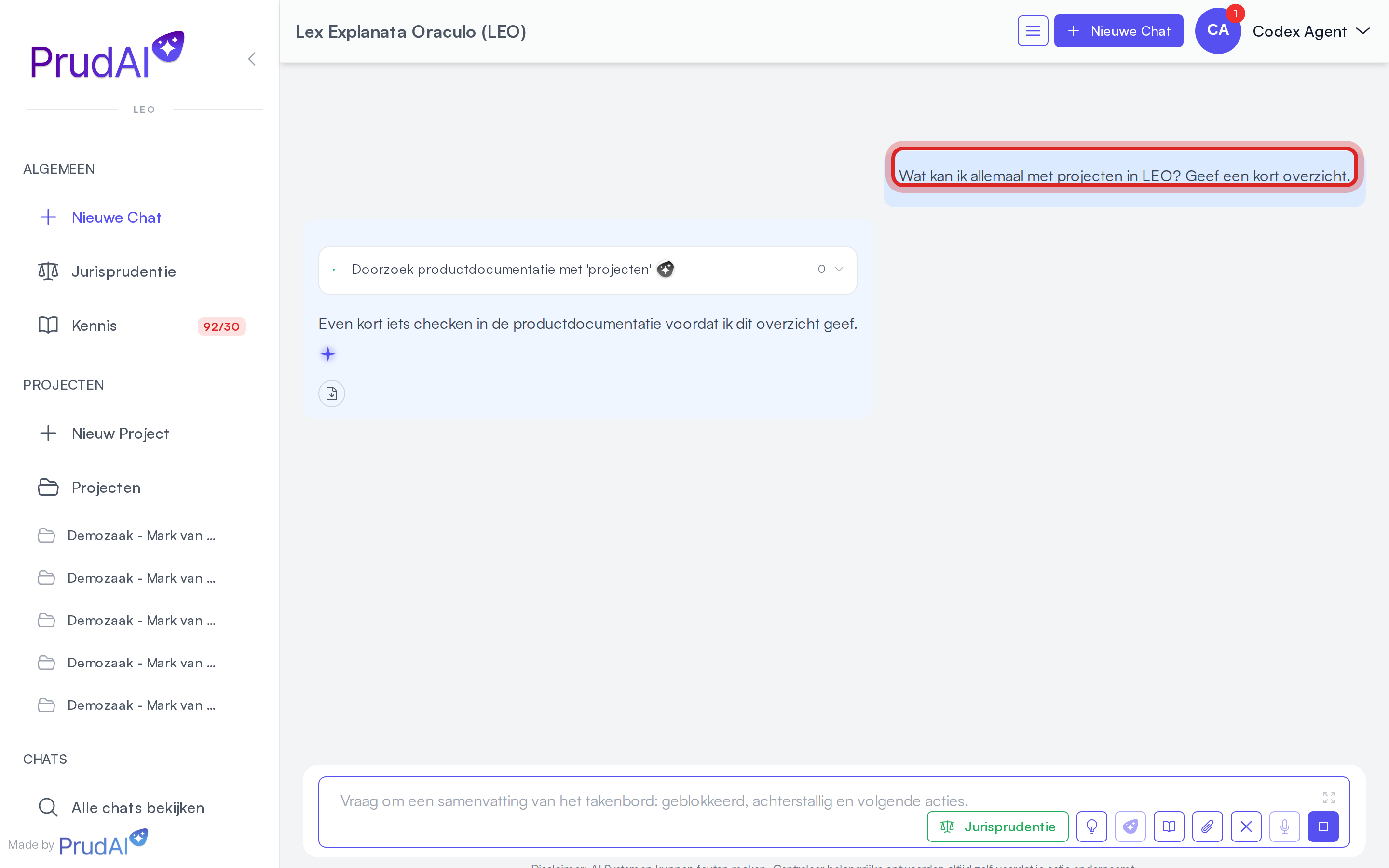Click the microphone voice input button
This screenshot has height=868, width=1389.
point(1284,827)
